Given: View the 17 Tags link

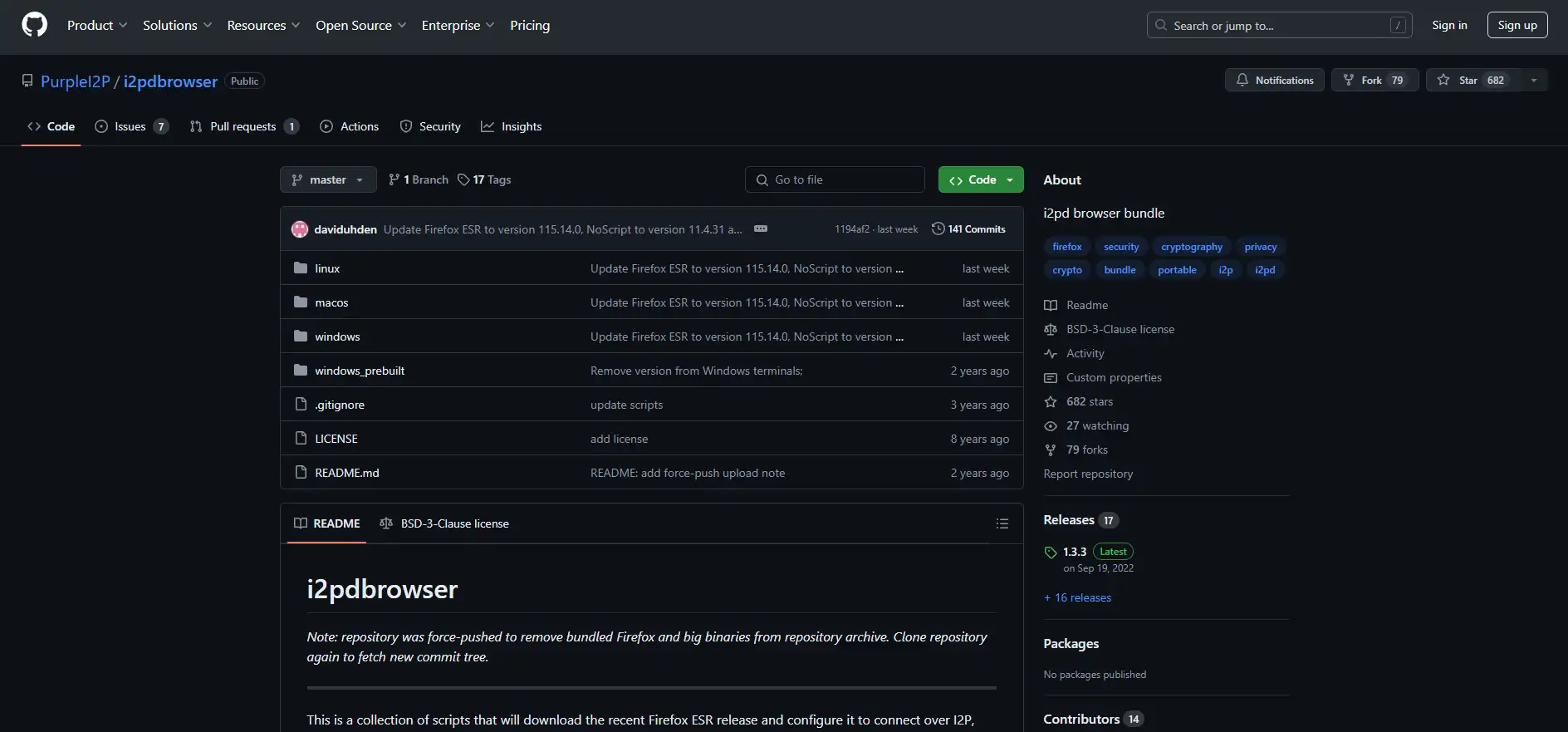Looking at the screenshot, I should pos(485,179).
